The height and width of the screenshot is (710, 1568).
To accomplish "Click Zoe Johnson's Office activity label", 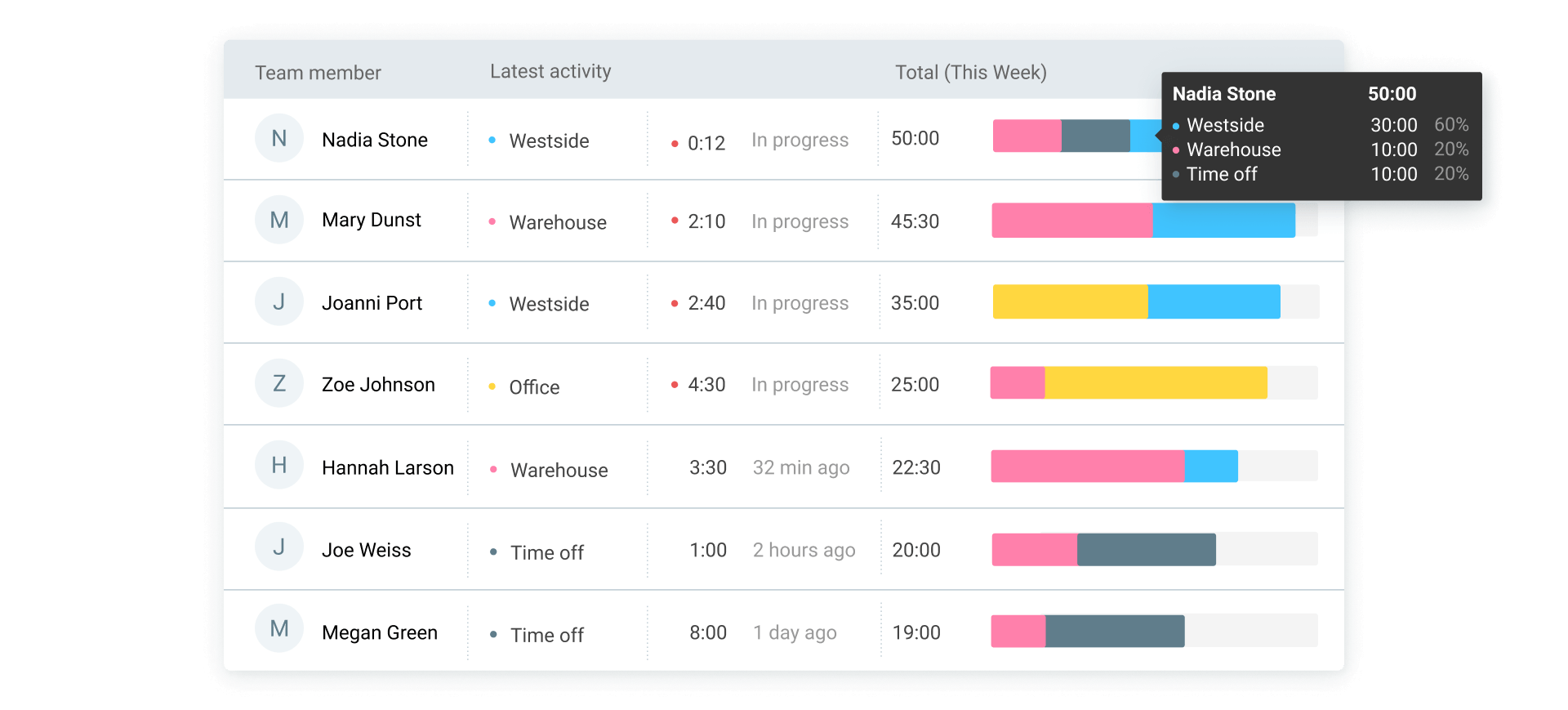I will pos(534,387).
